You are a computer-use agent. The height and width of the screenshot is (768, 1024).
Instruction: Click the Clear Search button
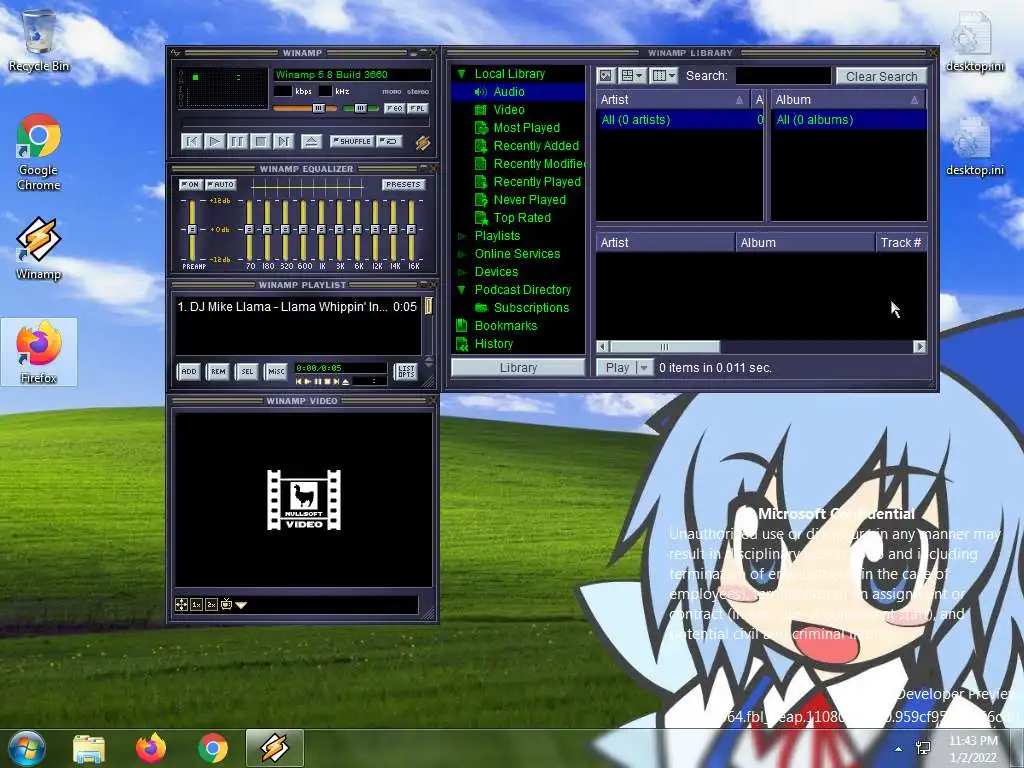pos(882,76)
